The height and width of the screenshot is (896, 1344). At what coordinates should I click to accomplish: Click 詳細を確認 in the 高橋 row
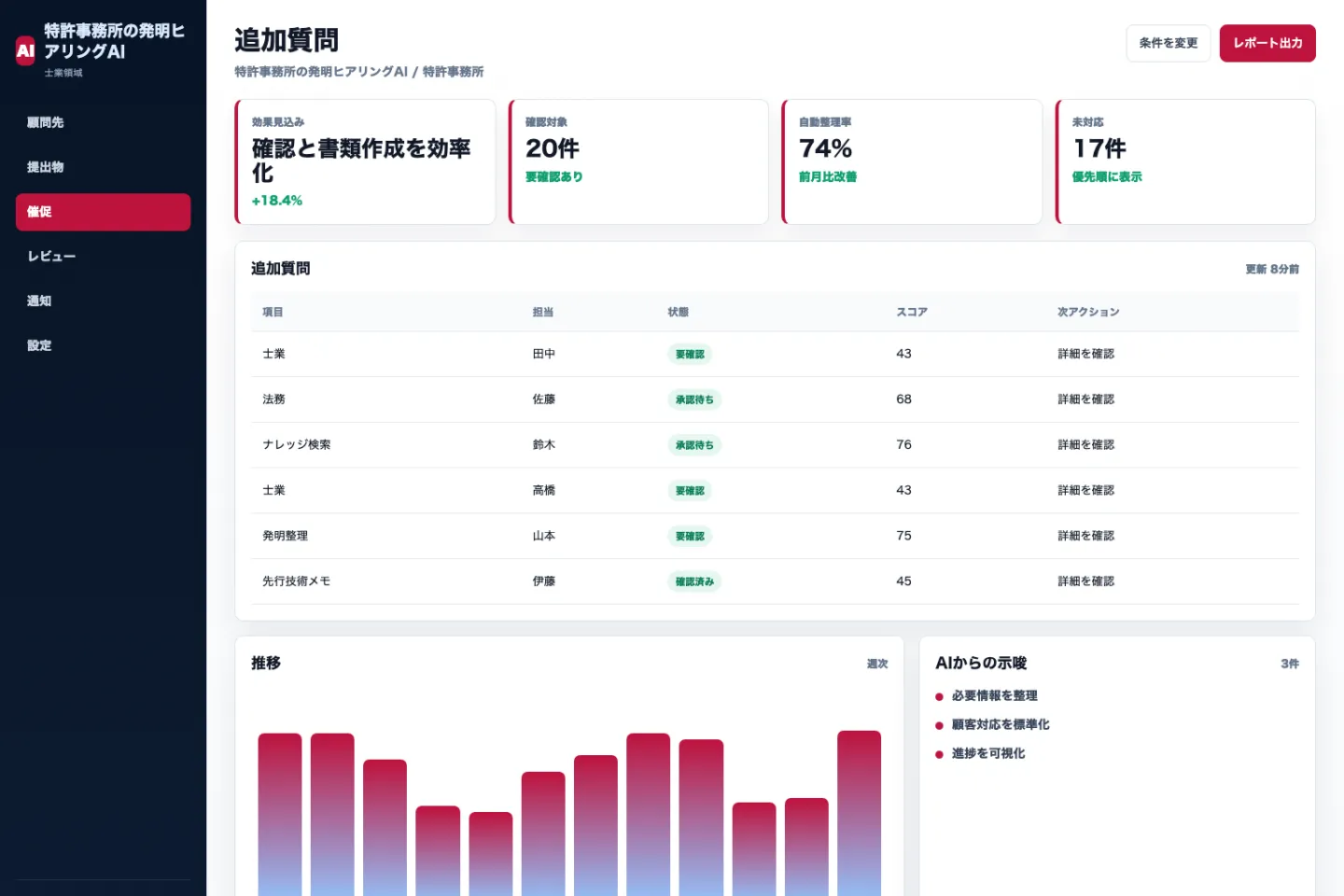(1086, 490)
